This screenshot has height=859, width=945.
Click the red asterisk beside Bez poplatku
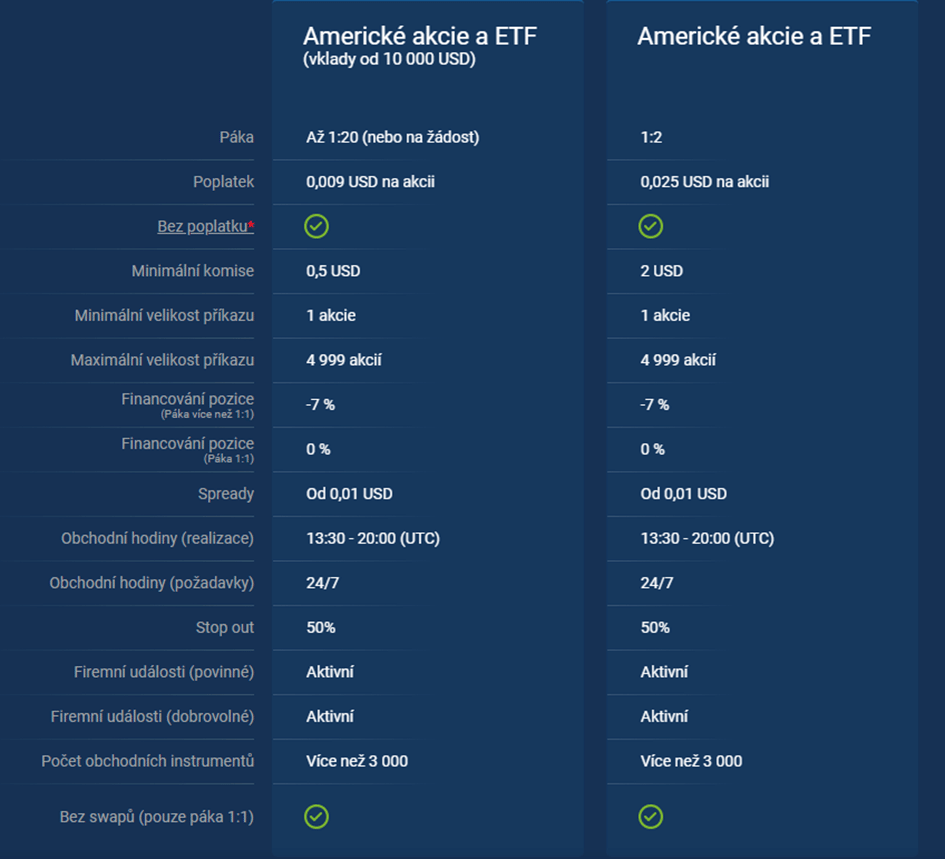coord(251,226)
